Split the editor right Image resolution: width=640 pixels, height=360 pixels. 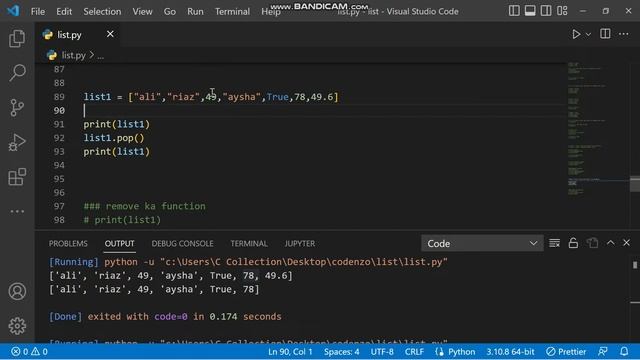click(x=605, y=34)
